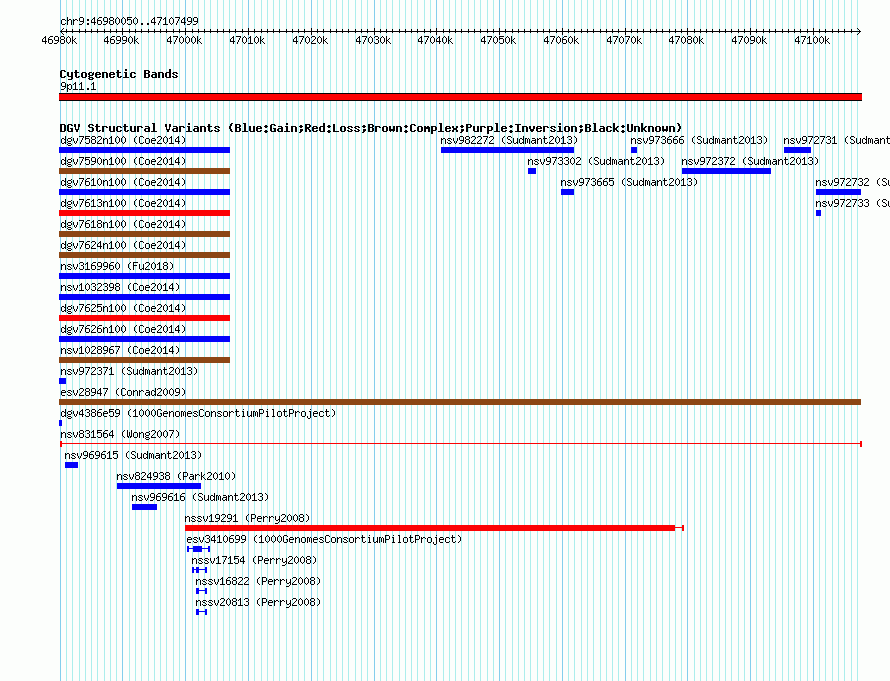The height and width of the screenshot is (681, 890).
Task: Select the dgv7624n100 (Coe2014) label
Action: pos(123,245)
